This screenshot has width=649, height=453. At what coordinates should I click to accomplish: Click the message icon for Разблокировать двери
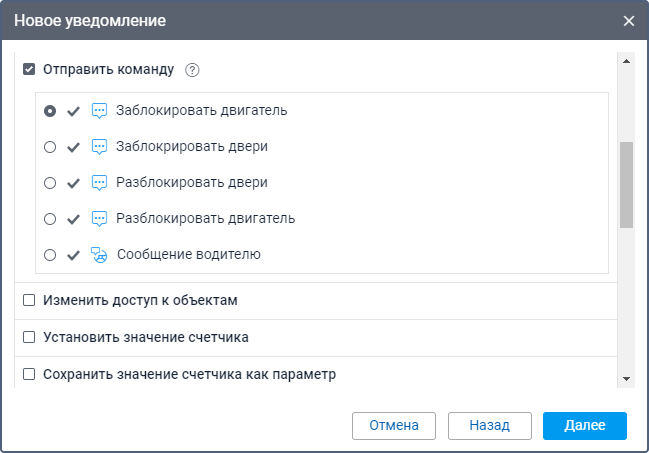click(99, 183)
